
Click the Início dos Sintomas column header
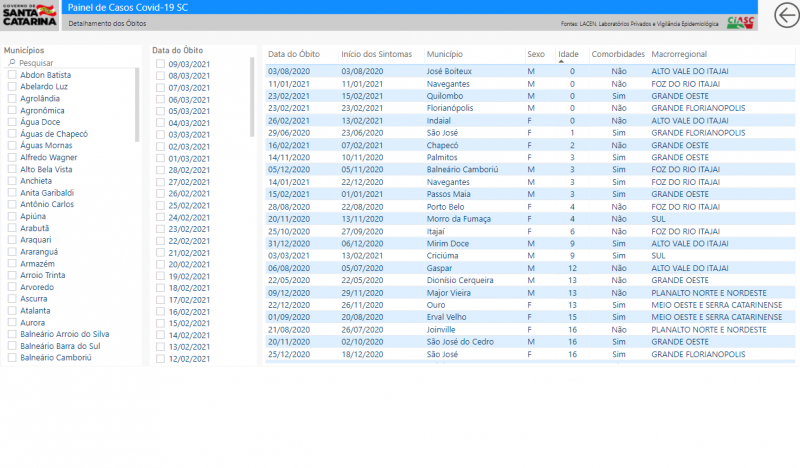(x=376, y=54)
